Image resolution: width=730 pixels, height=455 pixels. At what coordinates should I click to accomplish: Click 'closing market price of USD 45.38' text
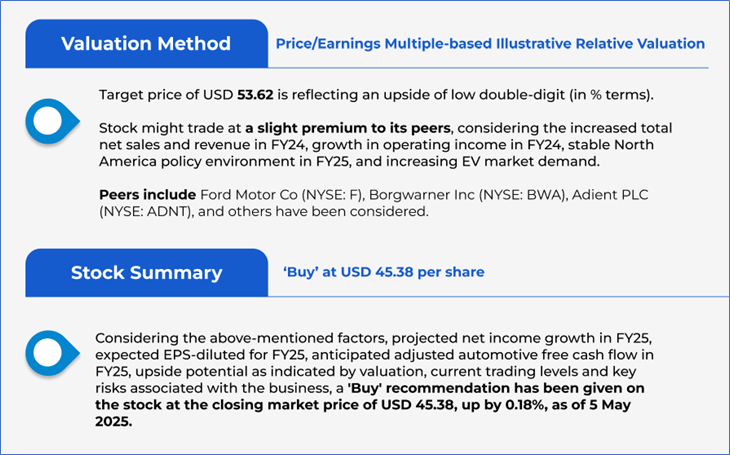click(341, 403)
